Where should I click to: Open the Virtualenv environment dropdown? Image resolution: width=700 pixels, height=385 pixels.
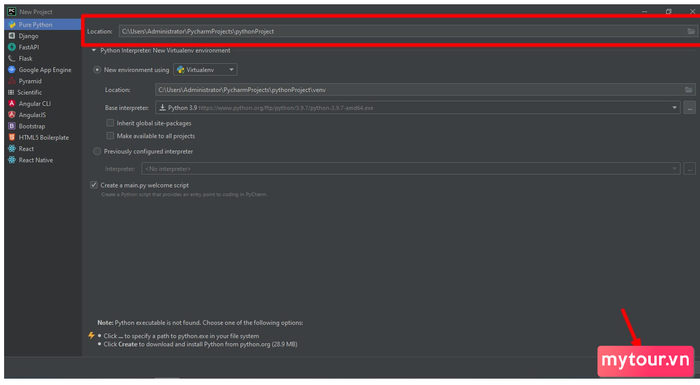click(205, 70)
